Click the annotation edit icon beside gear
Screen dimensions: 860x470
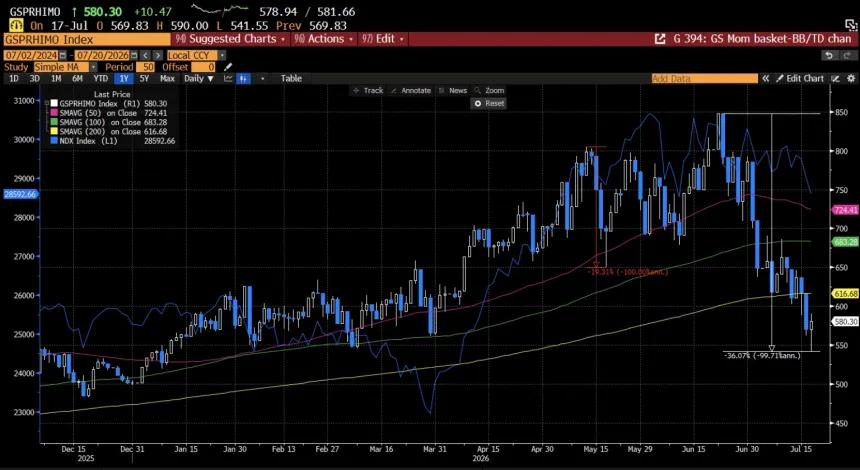(x=835, y=78)
